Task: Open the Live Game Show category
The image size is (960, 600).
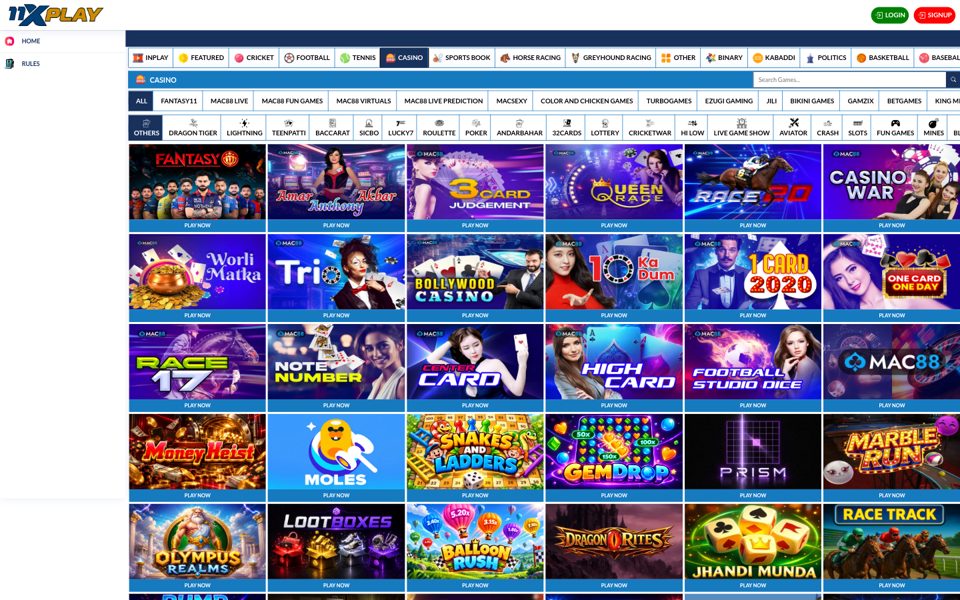Action: (741, 127)
